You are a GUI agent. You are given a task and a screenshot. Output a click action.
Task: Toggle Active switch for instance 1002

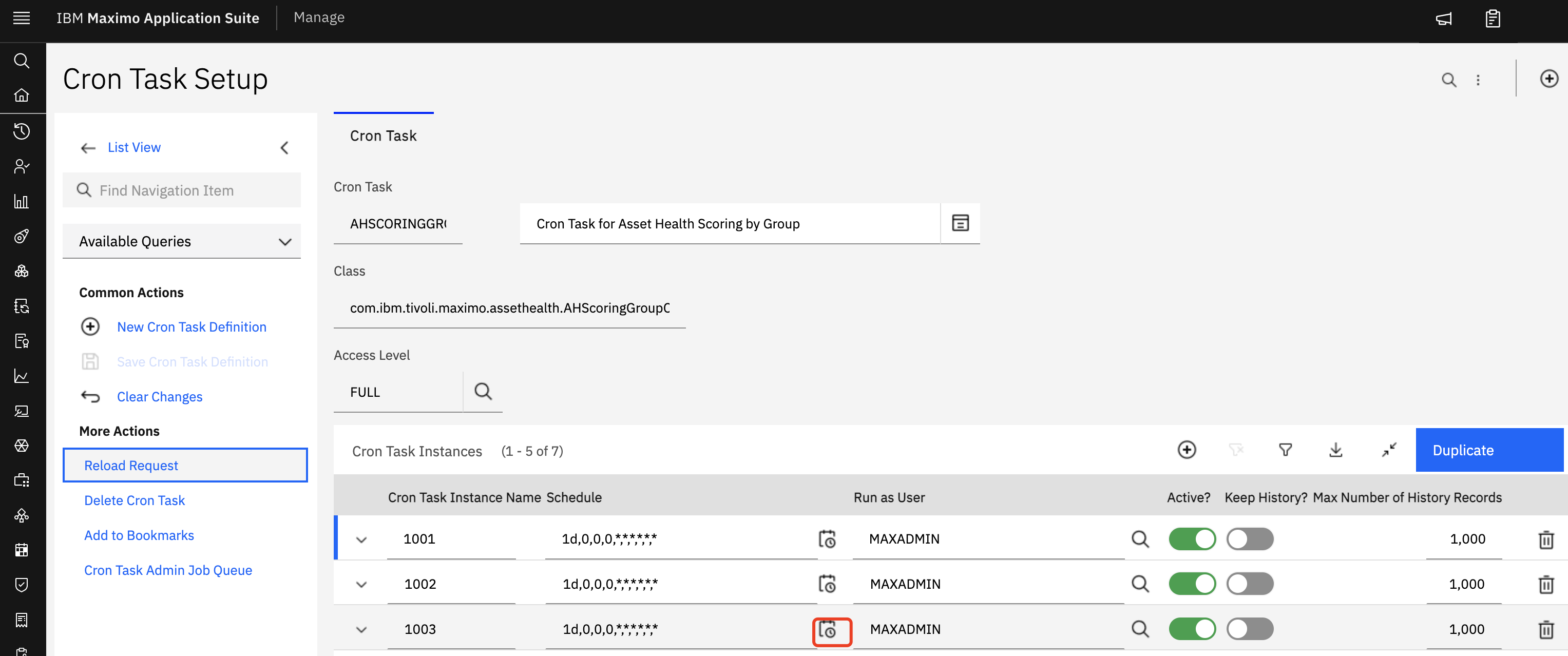click(1192, 584)
